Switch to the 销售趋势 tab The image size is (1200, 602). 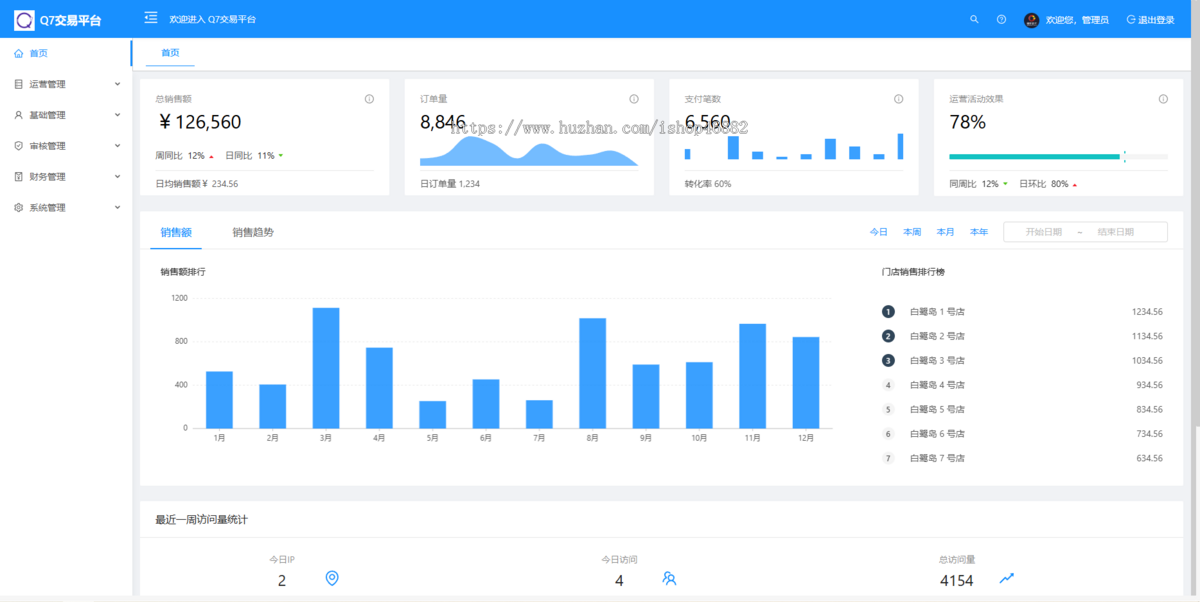tap(253, 232)
